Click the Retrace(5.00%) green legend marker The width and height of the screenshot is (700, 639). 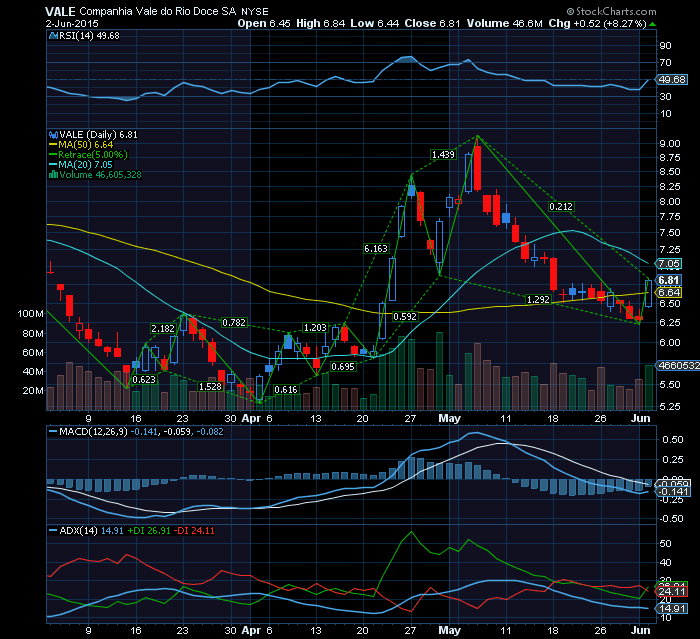point(50,154)
